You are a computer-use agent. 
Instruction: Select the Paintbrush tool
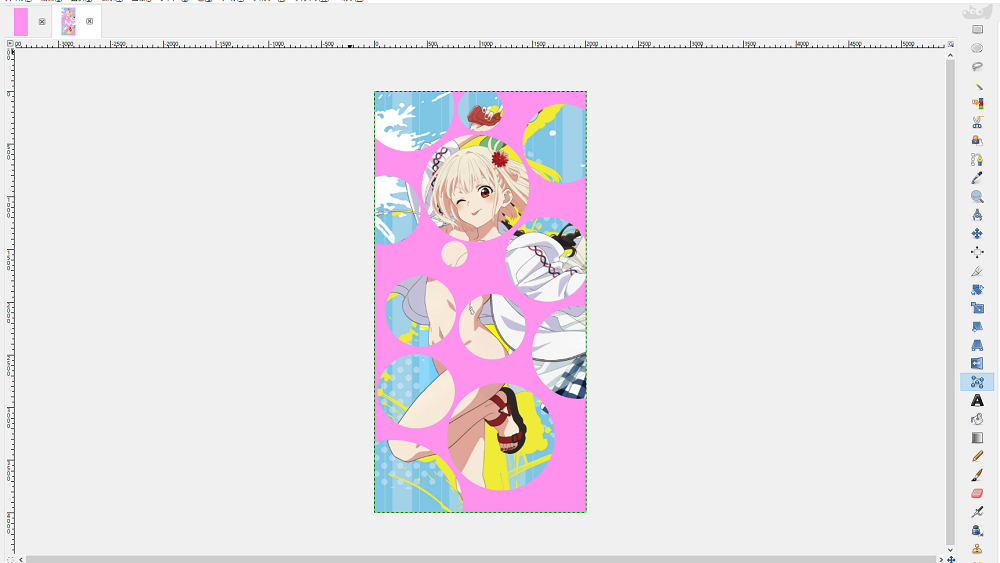977,474
